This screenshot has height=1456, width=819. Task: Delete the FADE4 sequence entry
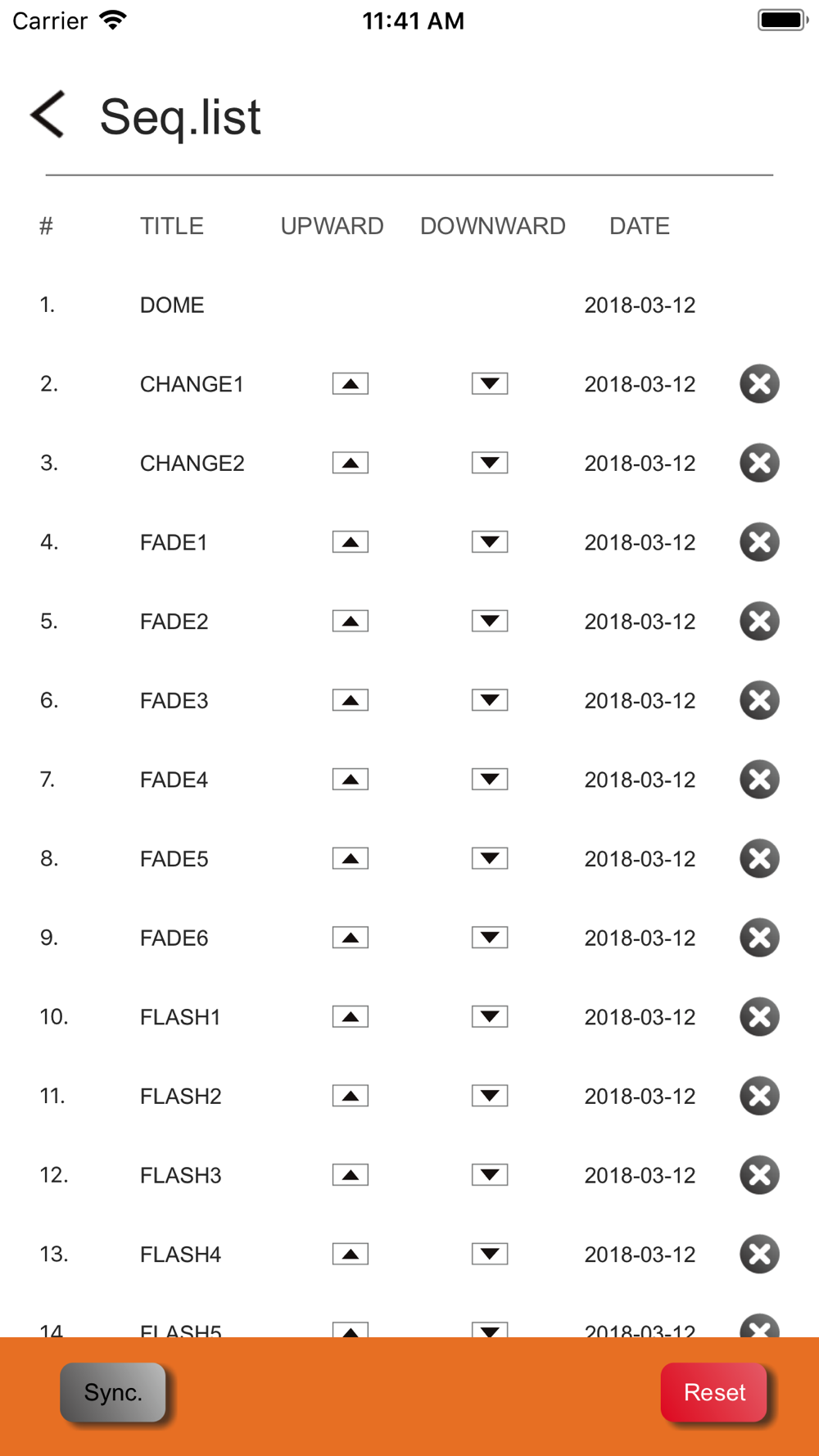pos(759,780)
